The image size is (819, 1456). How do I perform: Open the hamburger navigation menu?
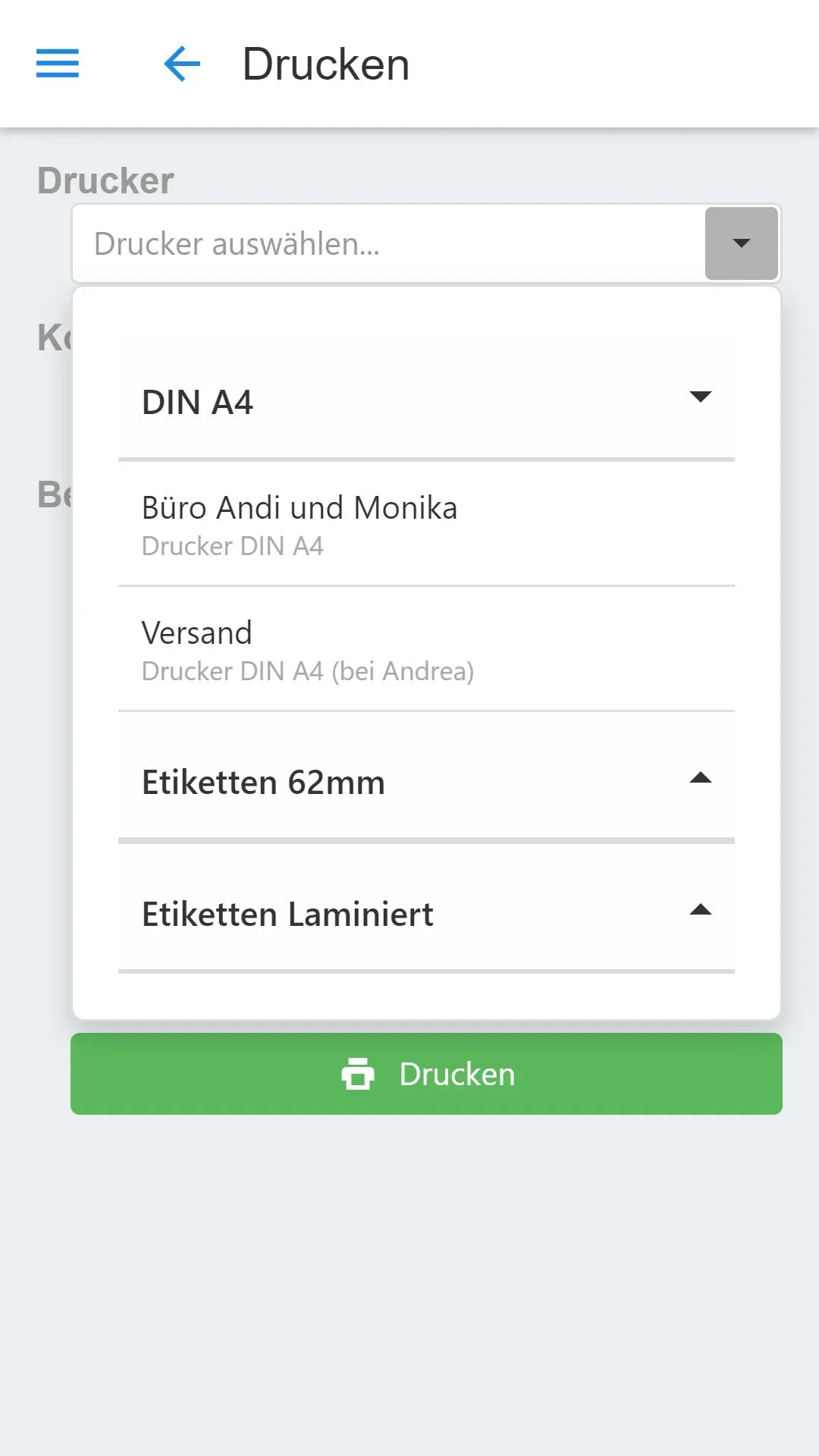click(58, 64)
